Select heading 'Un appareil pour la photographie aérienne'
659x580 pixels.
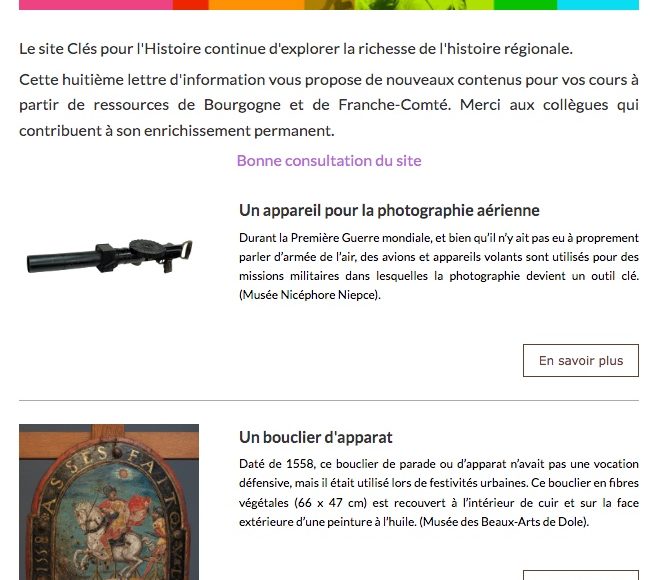(x=389, y=210)
